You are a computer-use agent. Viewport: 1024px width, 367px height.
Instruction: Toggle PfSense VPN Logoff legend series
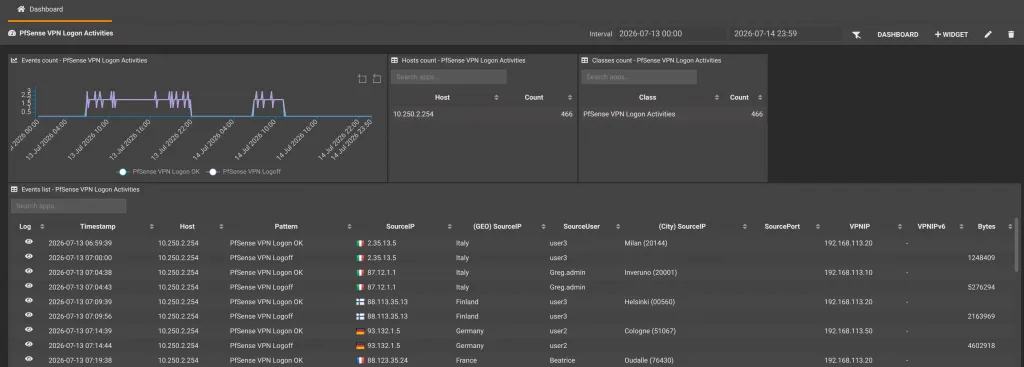click(244, 172)
